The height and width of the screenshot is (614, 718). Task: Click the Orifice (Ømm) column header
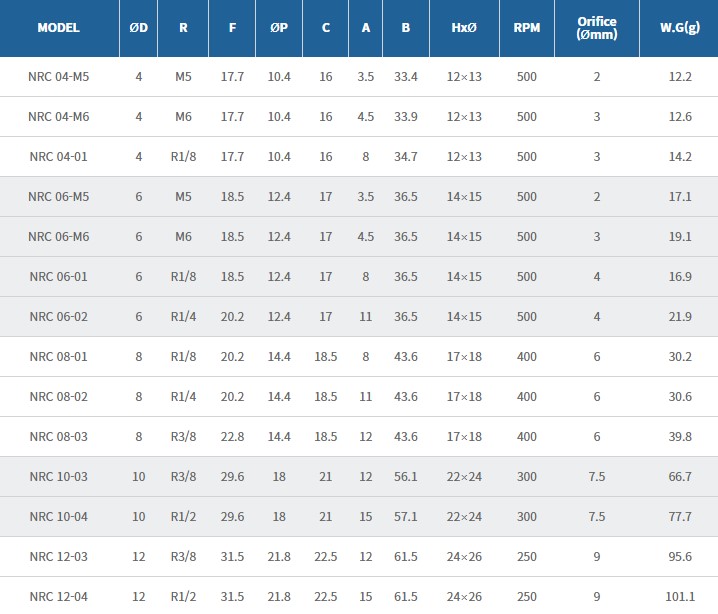pos(597,28)
